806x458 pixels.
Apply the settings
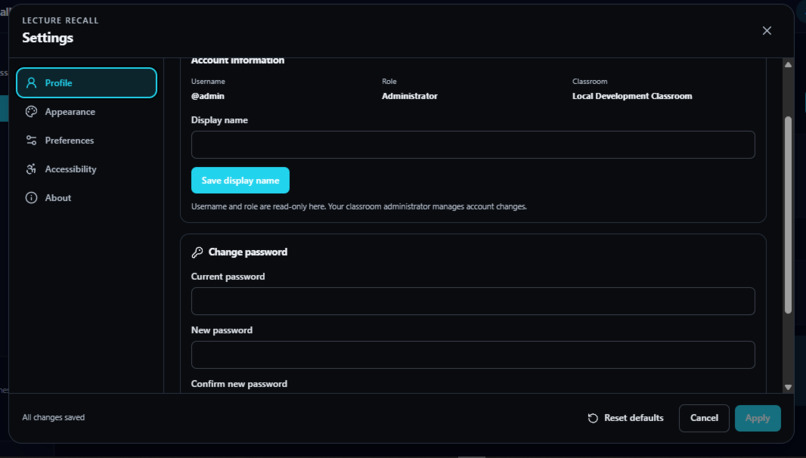point(758,418)
